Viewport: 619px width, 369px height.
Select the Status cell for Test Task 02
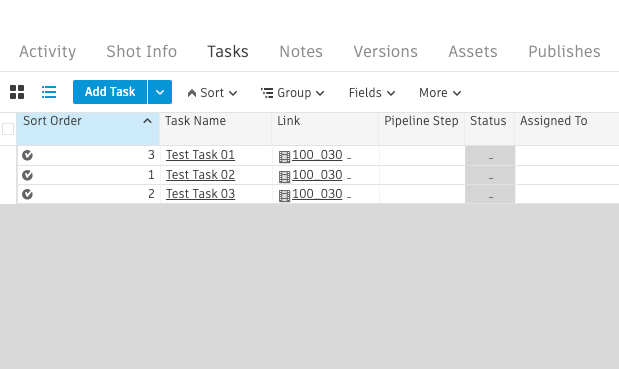pos(490,175)
